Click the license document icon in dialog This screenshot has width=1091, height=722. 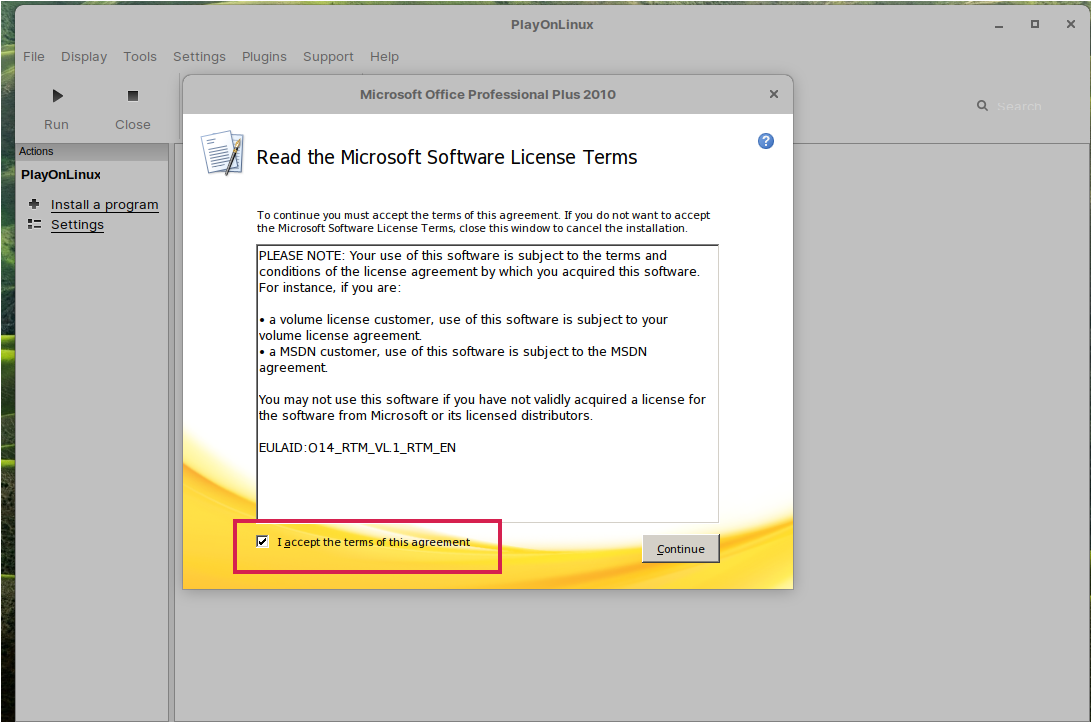click(x=223, y=152)
